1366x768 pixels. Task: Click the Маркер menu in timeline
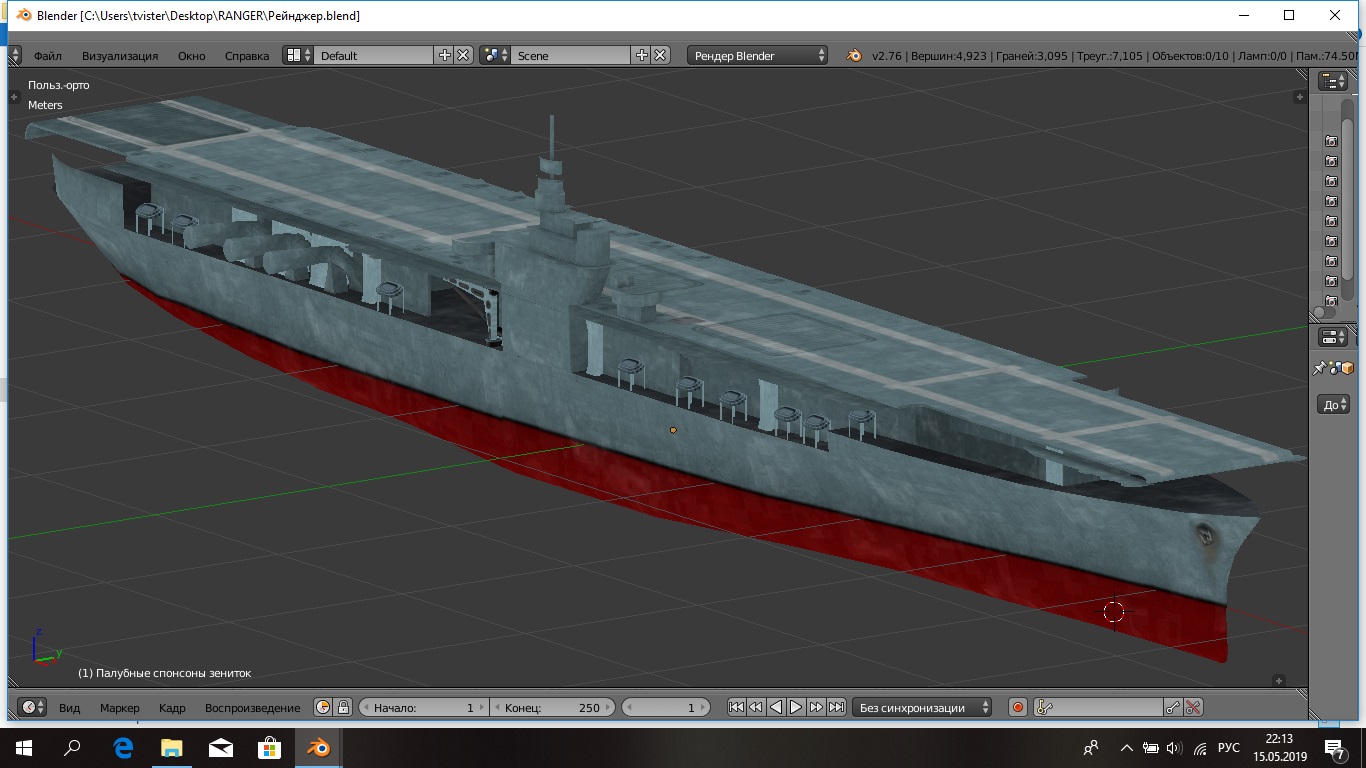pyautogui.click(x=120, y=708)
